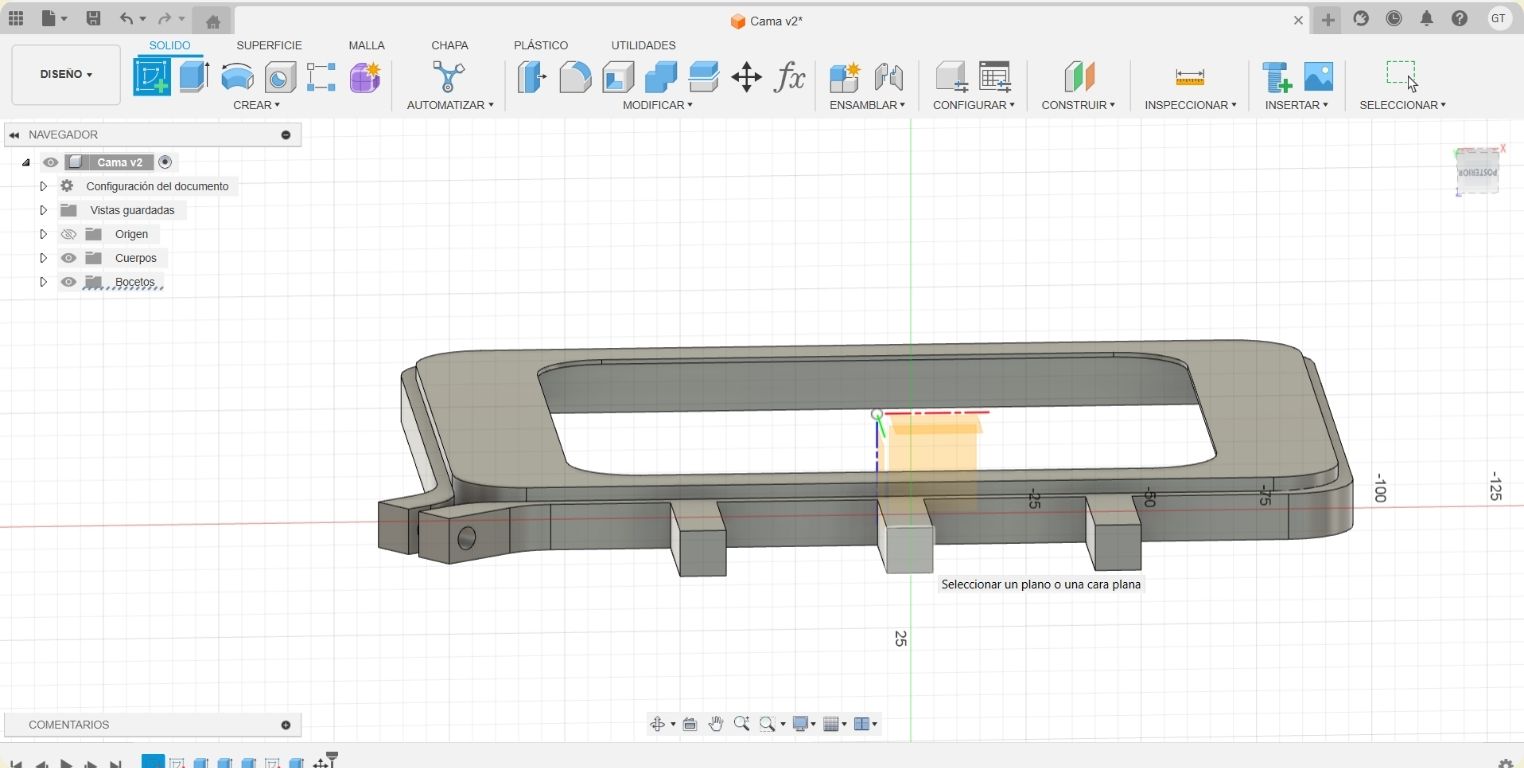Screen dimensions: 1524x768
Task: Add a new document tab
Action: [1328, 20]
